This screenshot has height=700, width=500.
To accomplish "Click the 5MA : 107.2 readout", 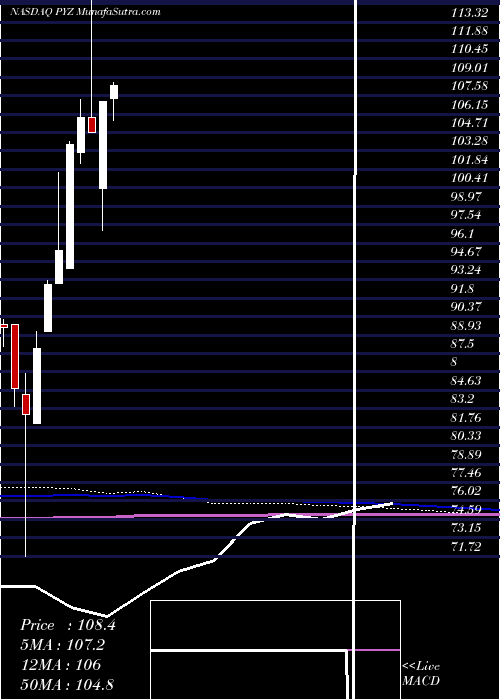I will [x=65, y=645].
